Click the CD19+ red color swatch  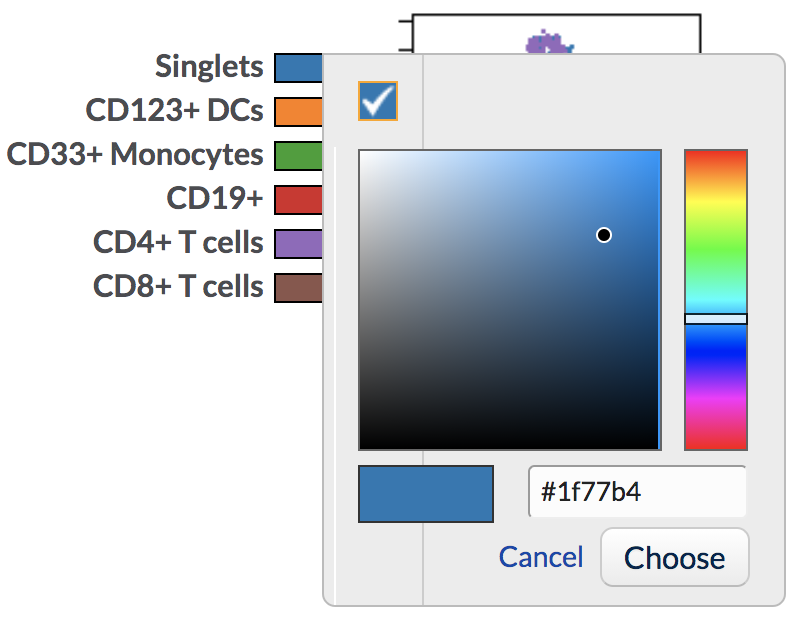pos(298,199)
